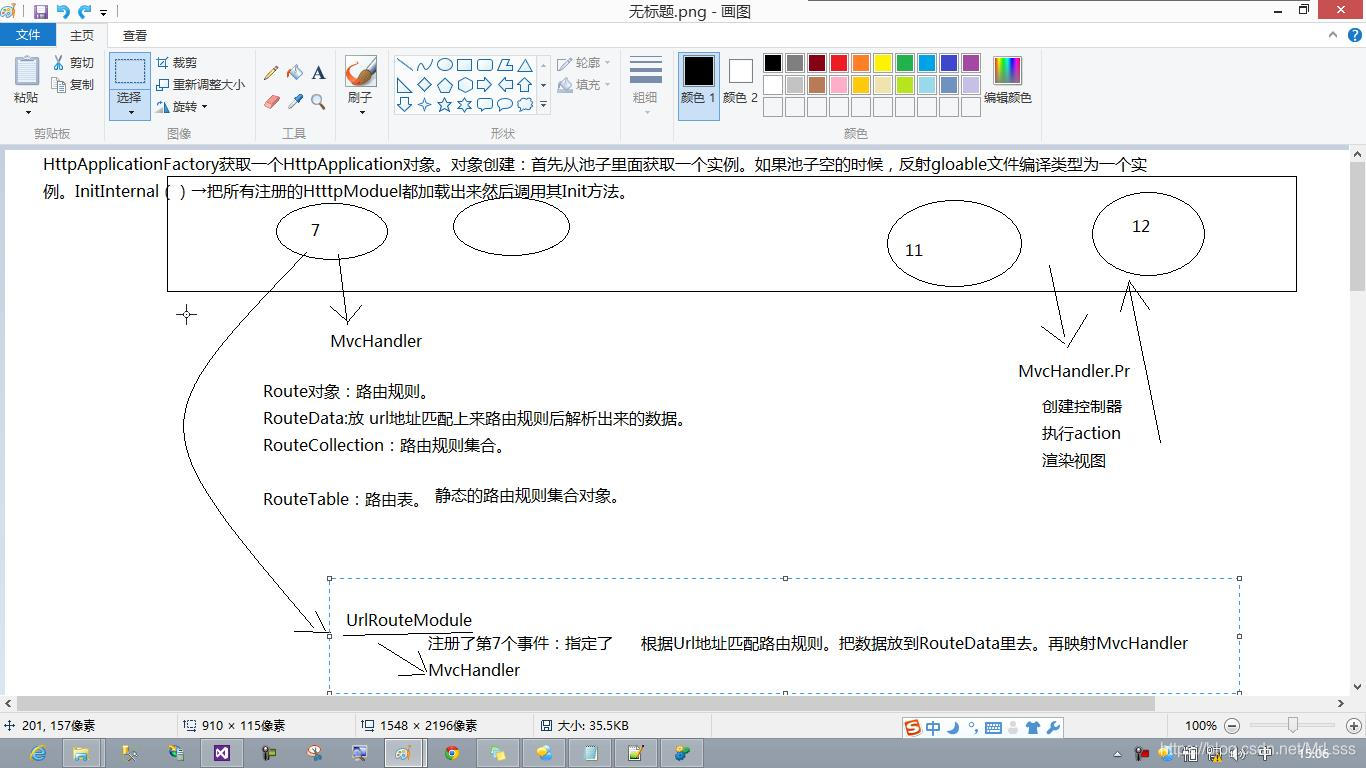Pick the Diamond shape
Screen dimensions: 1366x768
(x=425, y=84)
